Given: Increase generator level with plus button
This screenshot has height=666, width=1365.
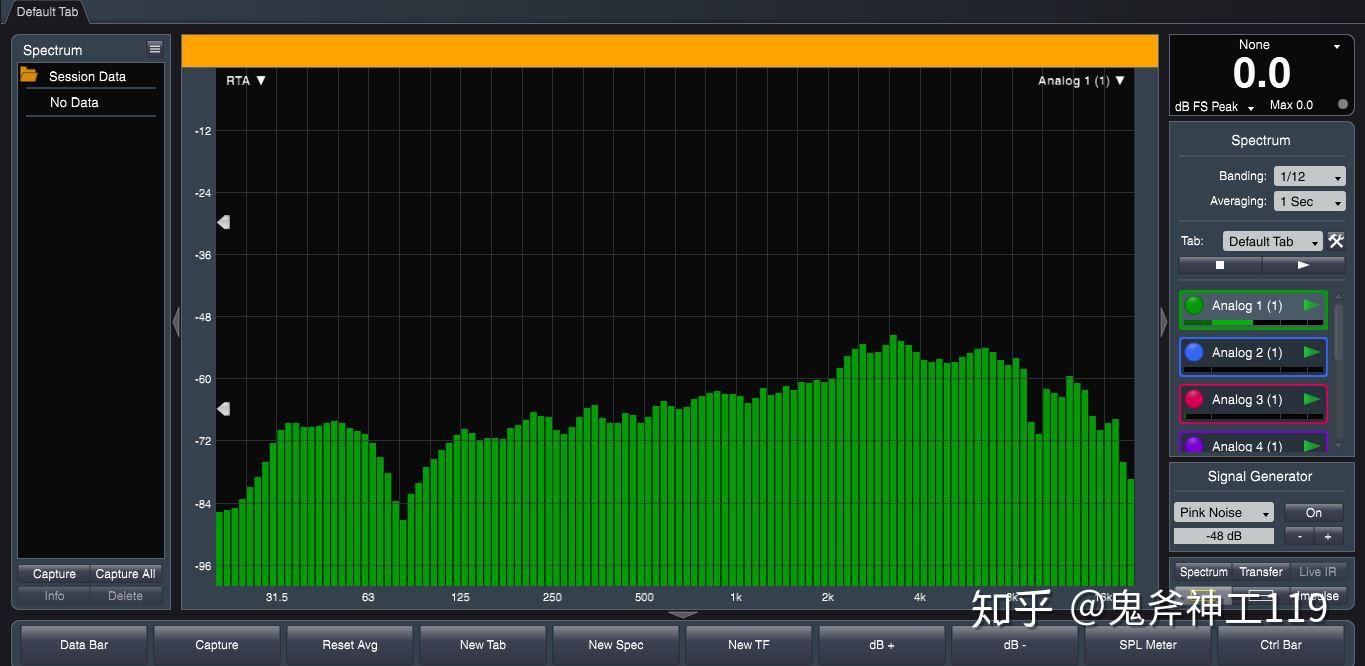Looking at the screenshot, I should pyautogui.click(x=1328, y=536).
